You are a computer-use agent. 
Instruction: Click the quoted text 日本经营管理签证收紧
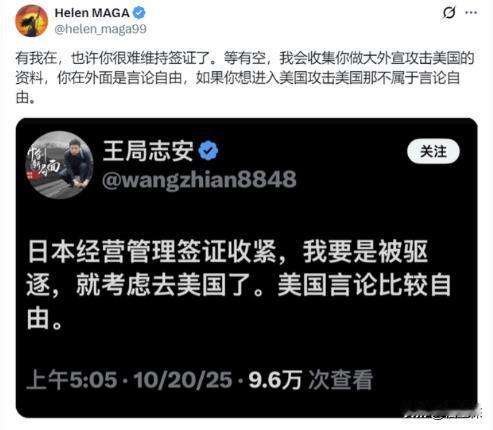click(x=152, y=251)
